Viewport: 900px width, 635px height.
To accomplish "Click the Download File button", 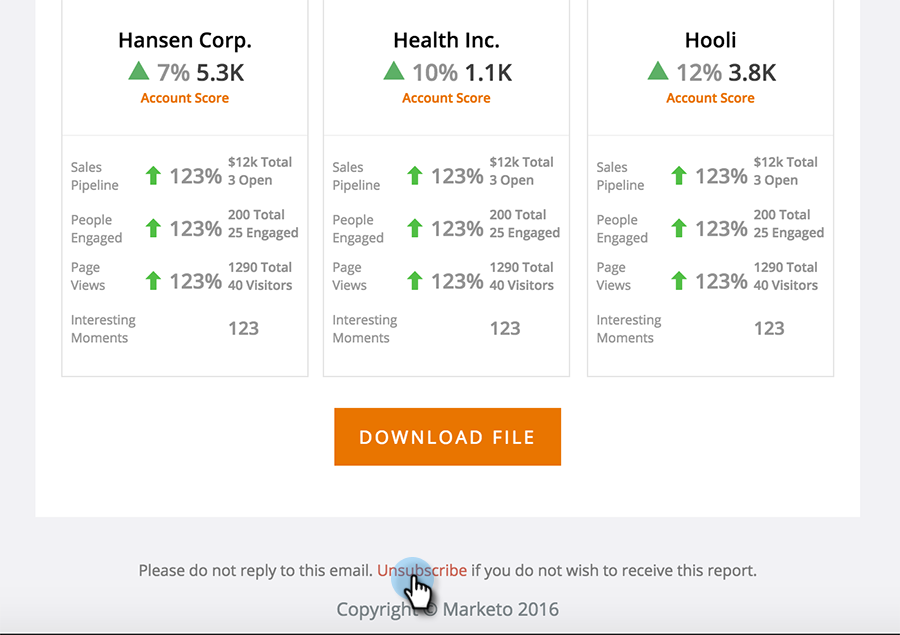I will (x=447, y=437).
